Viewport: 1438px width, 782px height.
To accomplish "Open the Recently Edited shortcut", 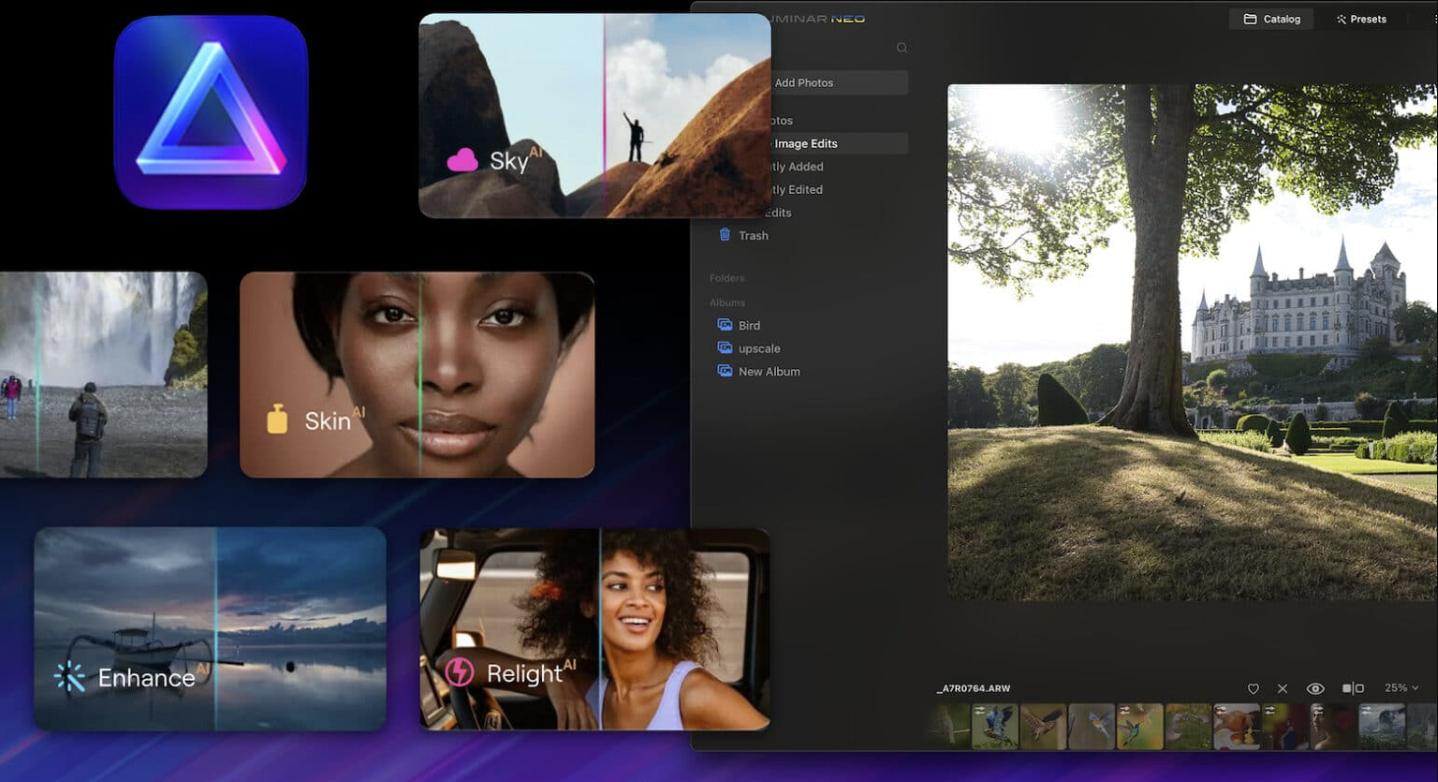I will (x=795, y=190).
